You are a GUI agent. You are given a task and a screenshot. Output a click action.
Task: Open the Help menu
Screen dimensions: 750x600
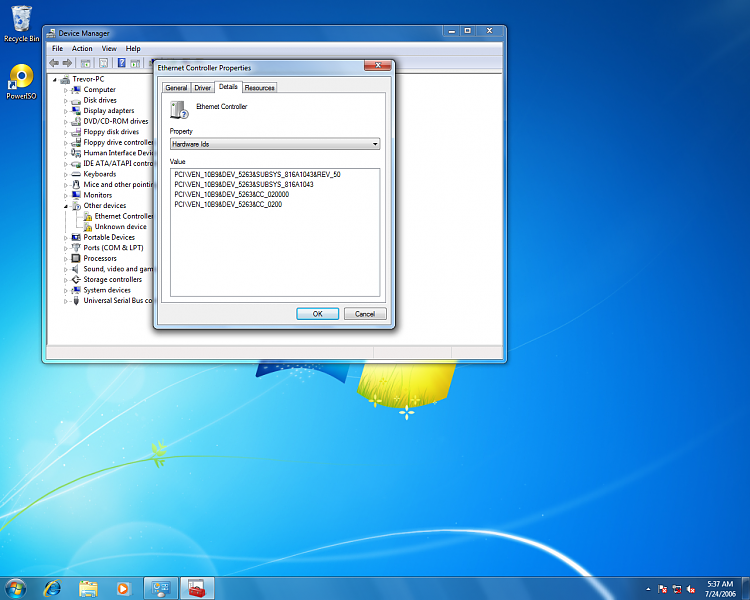coord(133,48)
